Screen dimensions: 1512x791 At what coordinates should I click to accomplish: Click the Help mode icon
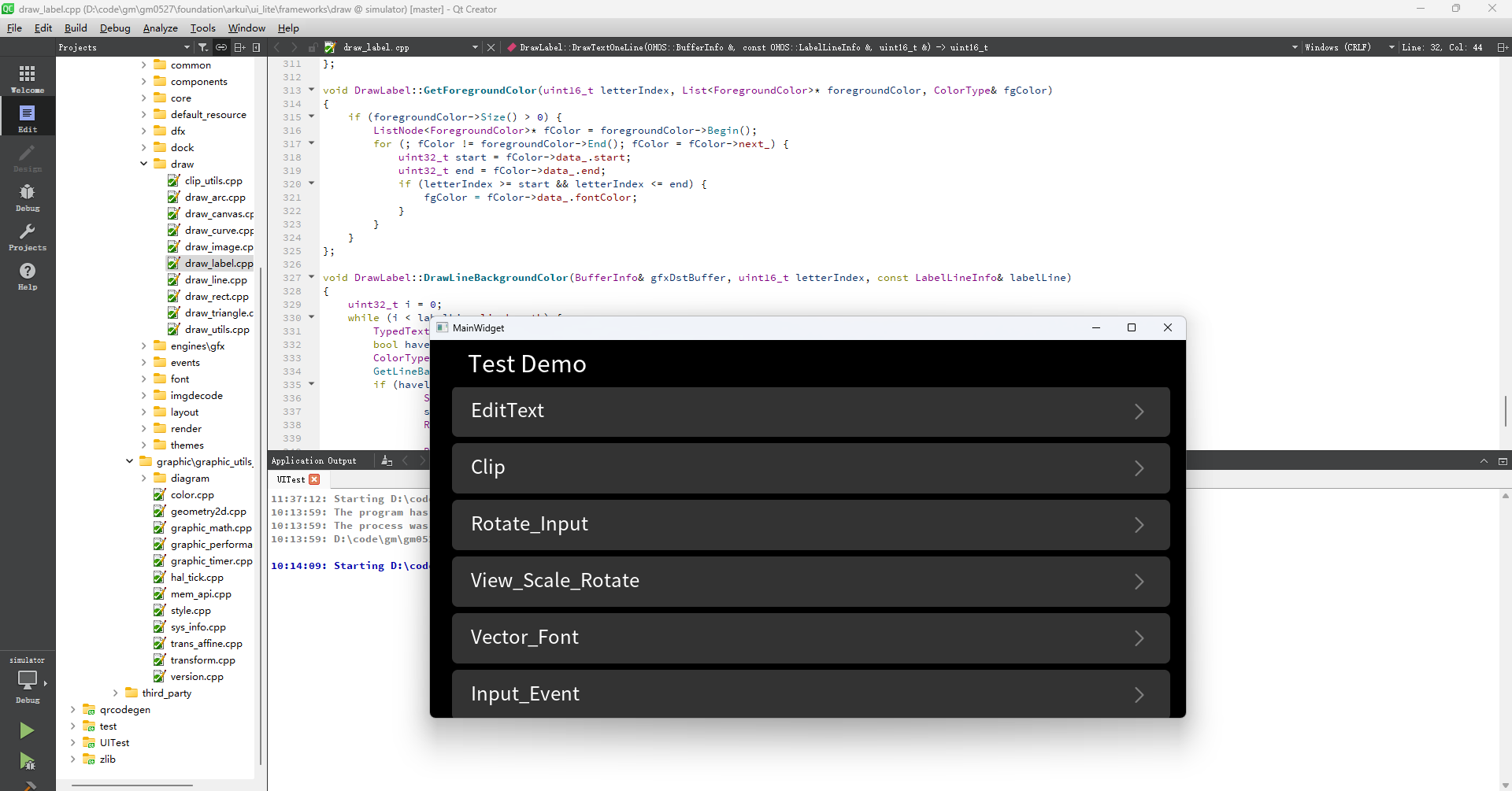pos(28,275)
